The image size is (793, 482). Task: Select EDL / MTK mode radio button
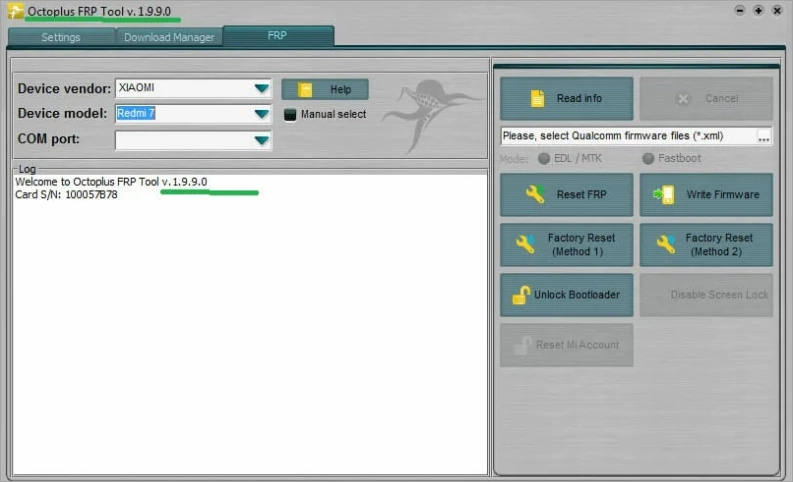point(544,159)
